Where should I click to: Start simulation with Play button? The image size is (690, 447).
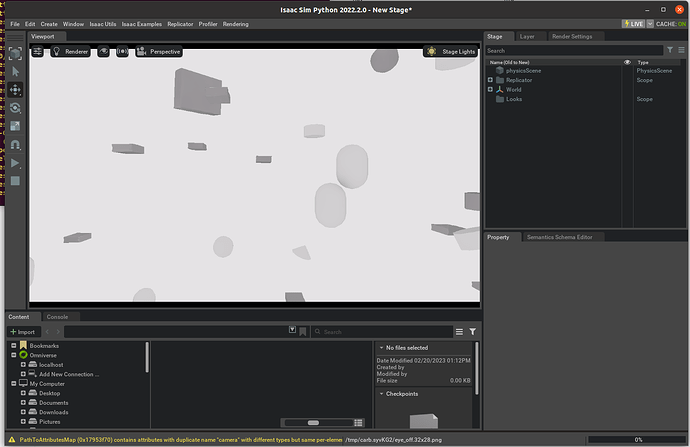[x=15, y=163]
